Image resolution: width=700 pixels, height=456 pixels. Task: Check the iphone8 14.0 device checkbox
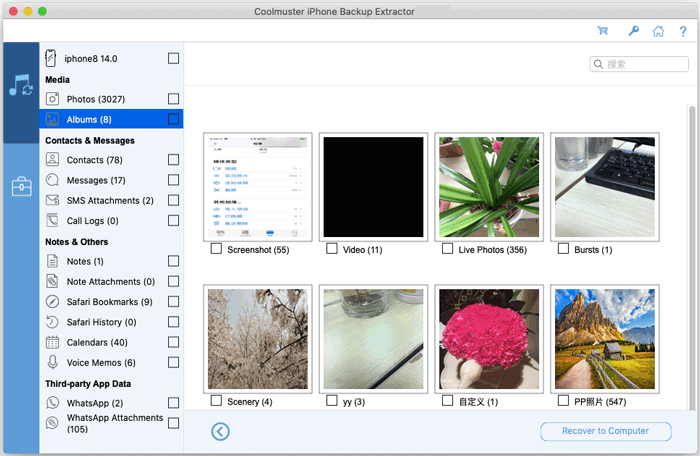coord(173,59)
